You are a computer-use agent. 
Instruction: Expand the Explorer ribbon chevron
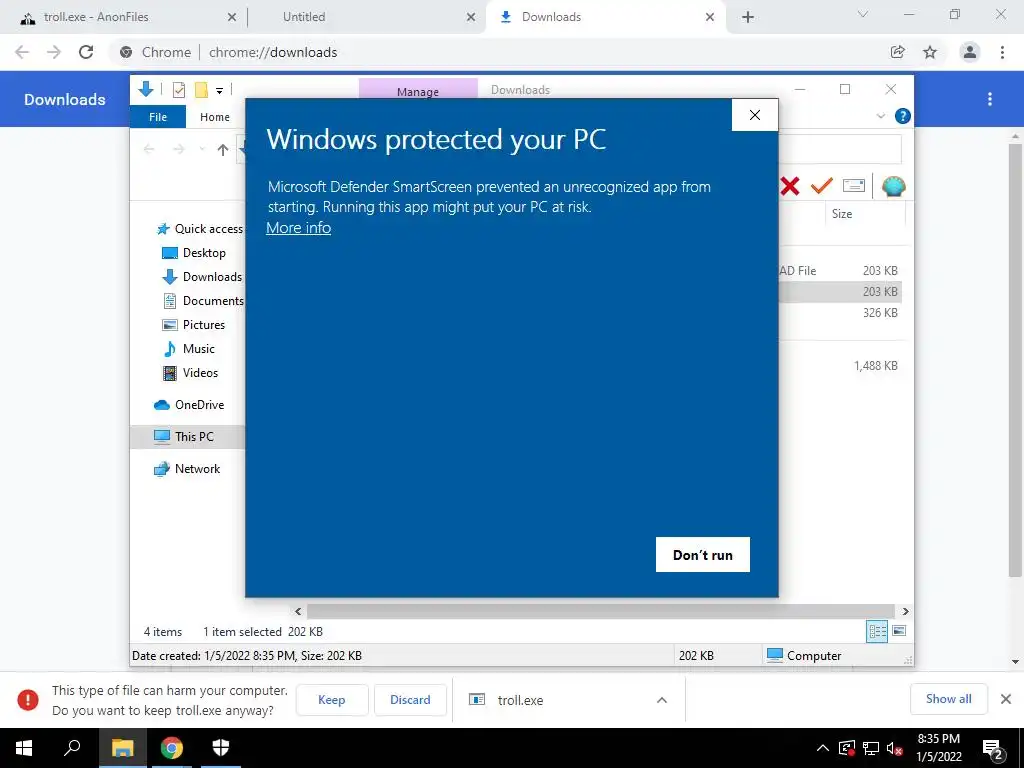point(880,116)
